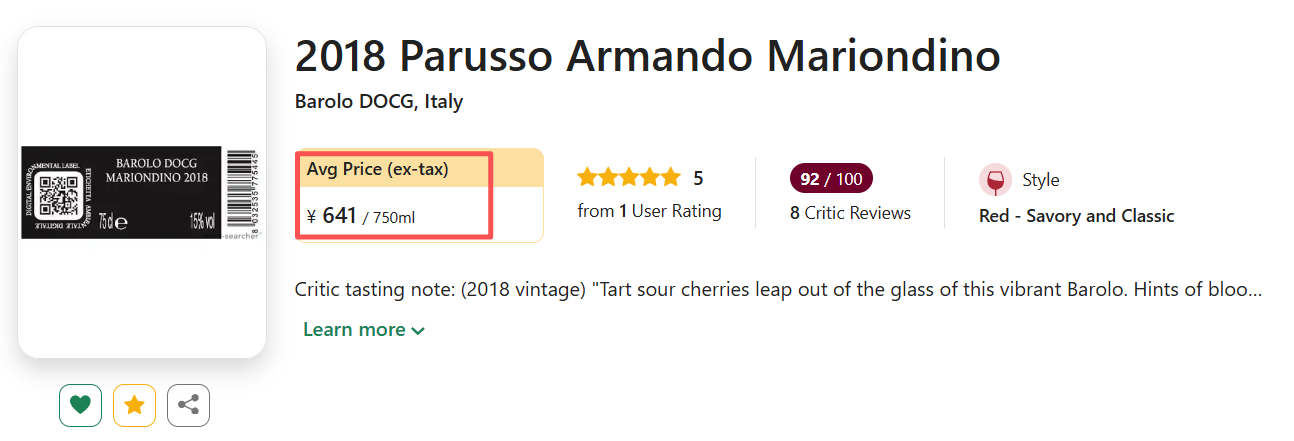Select the Avg Price (ex-tax) header

click(378, 169)
